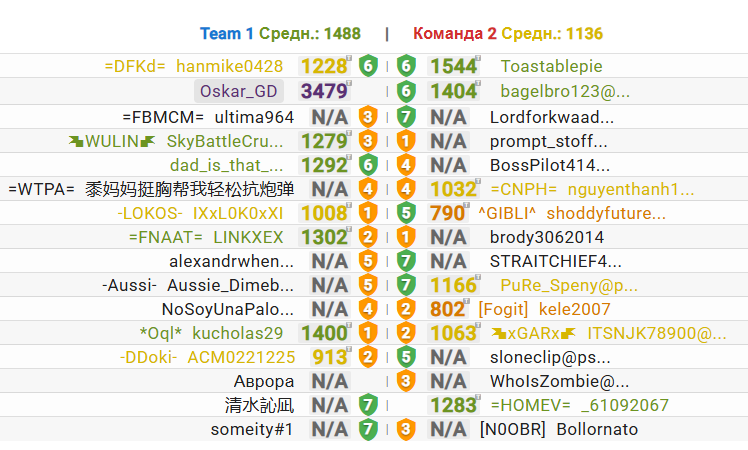Click the level 3 shield beside WhoIsZombie@...
Image resolution: width=748 pixels, height=450 pixels.
pos(406,381)
